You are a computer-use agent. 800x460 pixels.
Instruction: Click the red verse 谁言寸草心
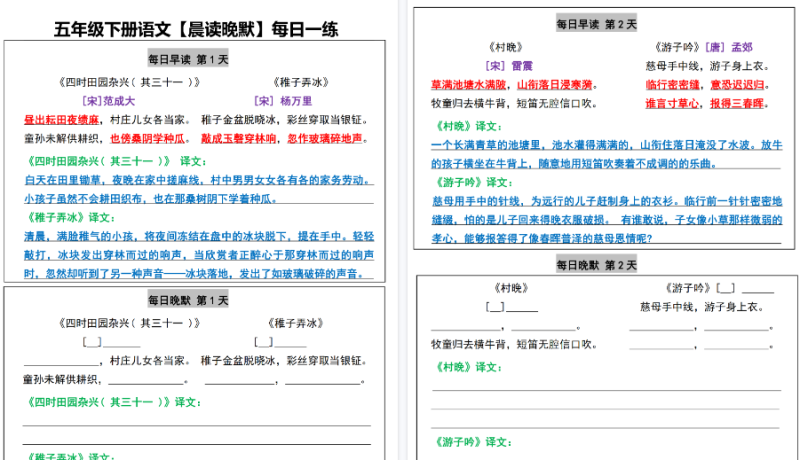(672, 104)
